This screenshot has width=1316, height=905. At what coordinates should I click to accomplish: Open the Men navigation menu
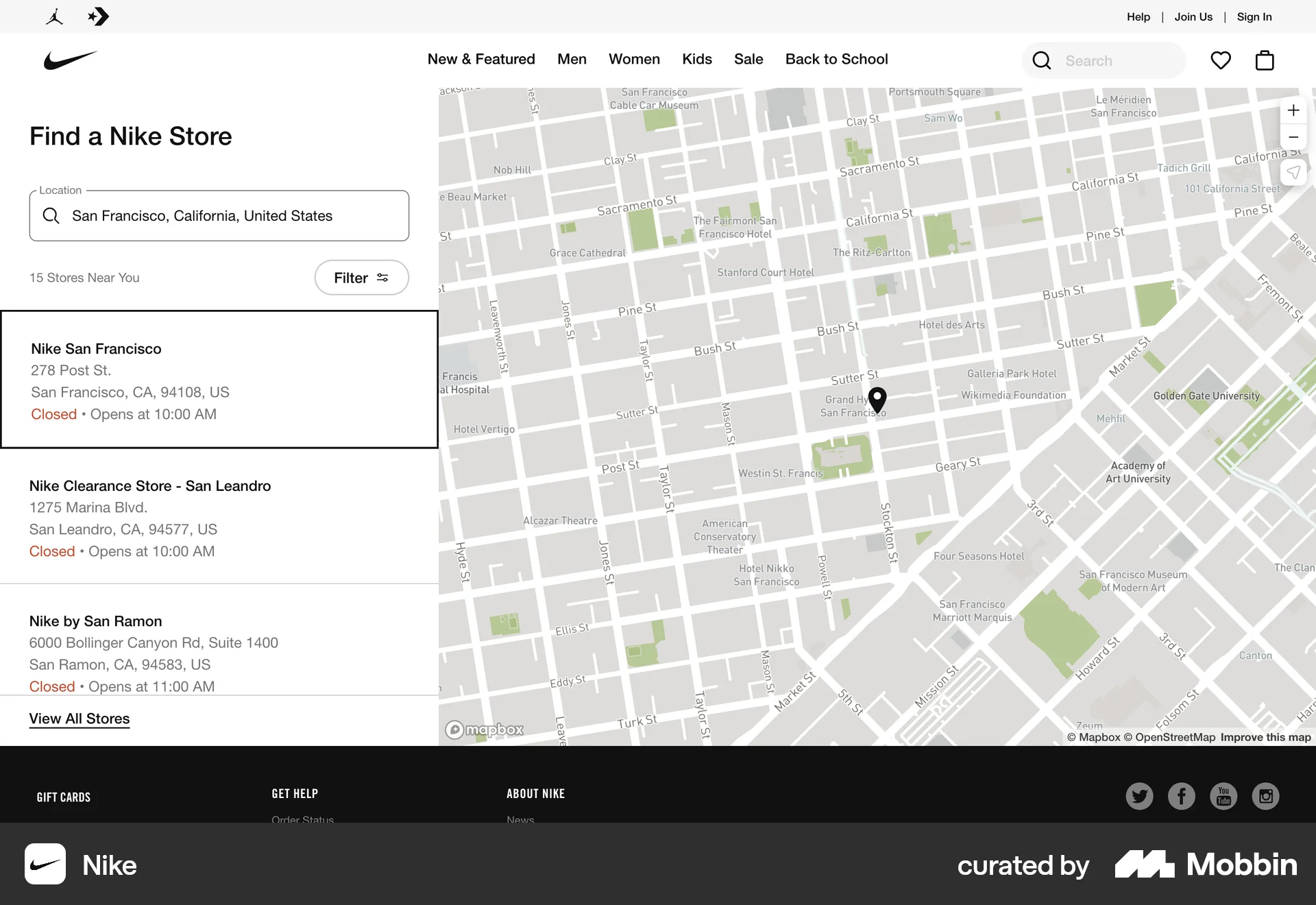point(572,60)
